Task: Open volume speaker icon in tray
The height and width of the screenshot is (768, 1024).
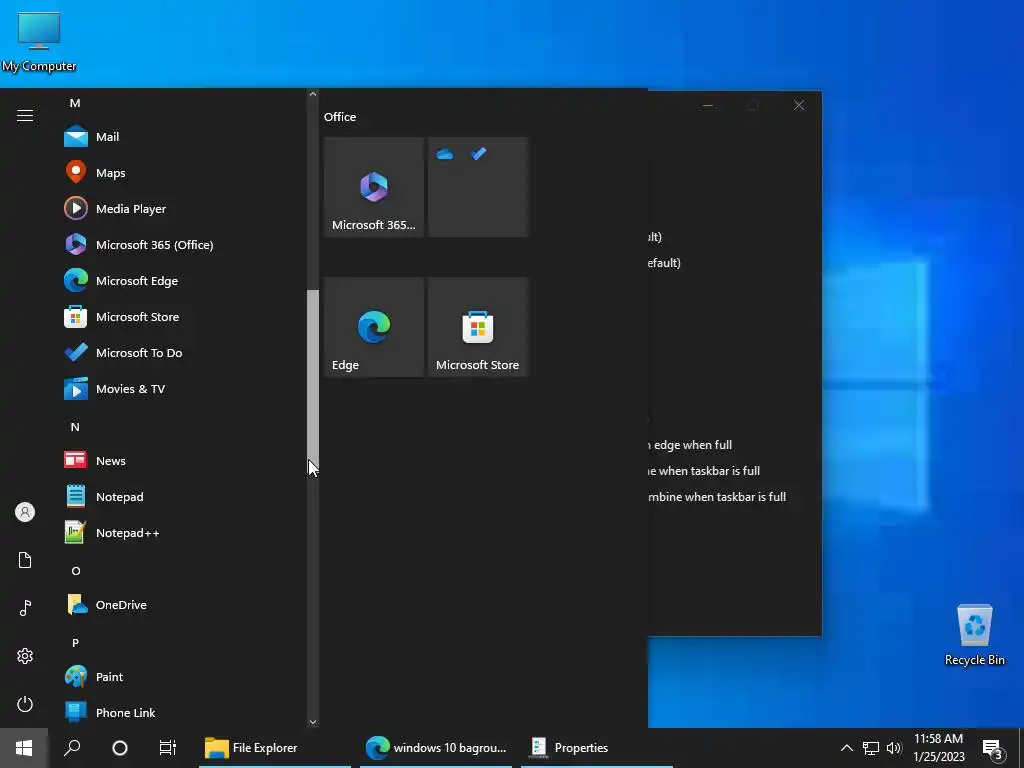Action: (x=894, y=748)
